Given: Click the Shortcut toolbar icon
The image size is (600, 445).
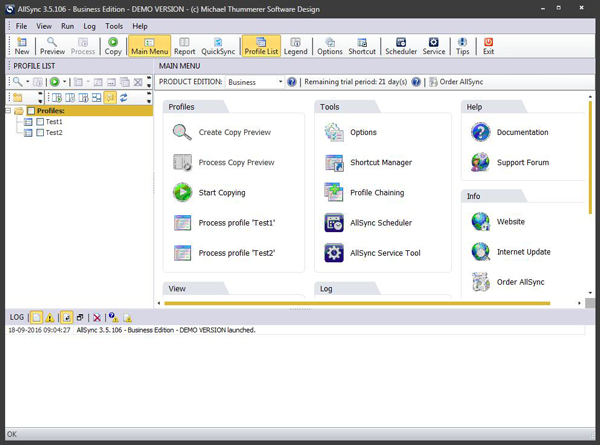Looking at the screenshot, I should 362,46.
